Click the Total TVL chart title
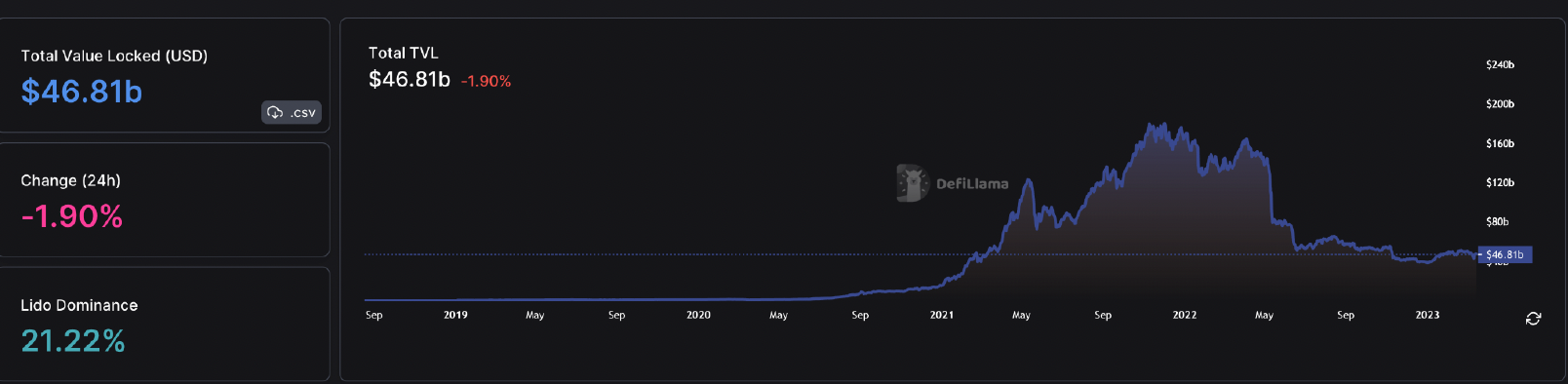The image size is (1568, 384). pos(404,53)
